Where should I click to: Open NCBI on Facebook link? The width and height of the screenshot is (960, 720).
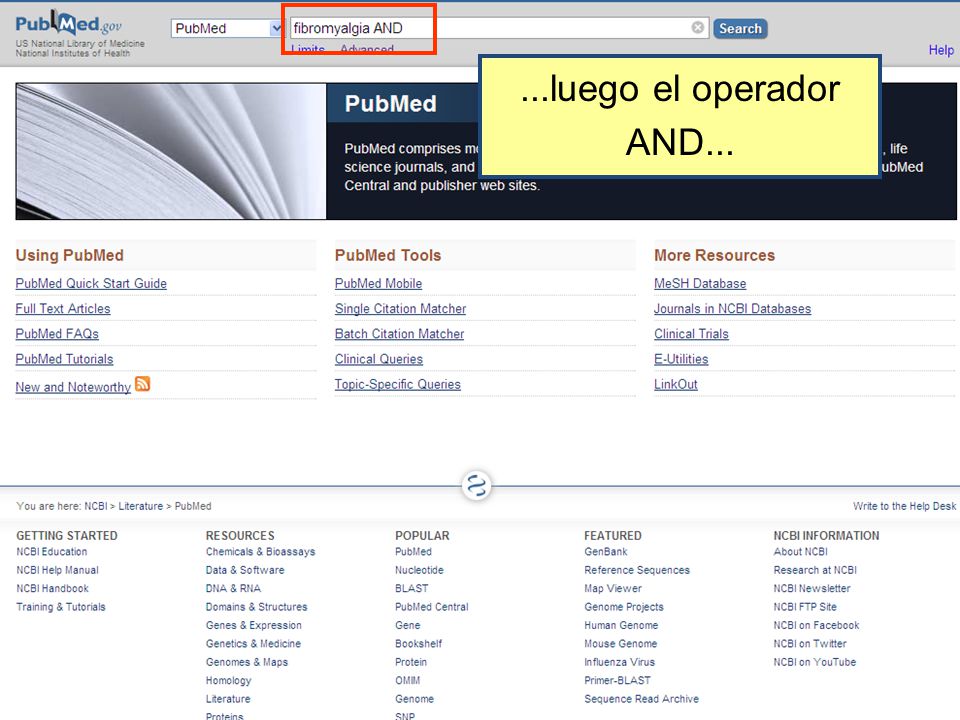816,625
